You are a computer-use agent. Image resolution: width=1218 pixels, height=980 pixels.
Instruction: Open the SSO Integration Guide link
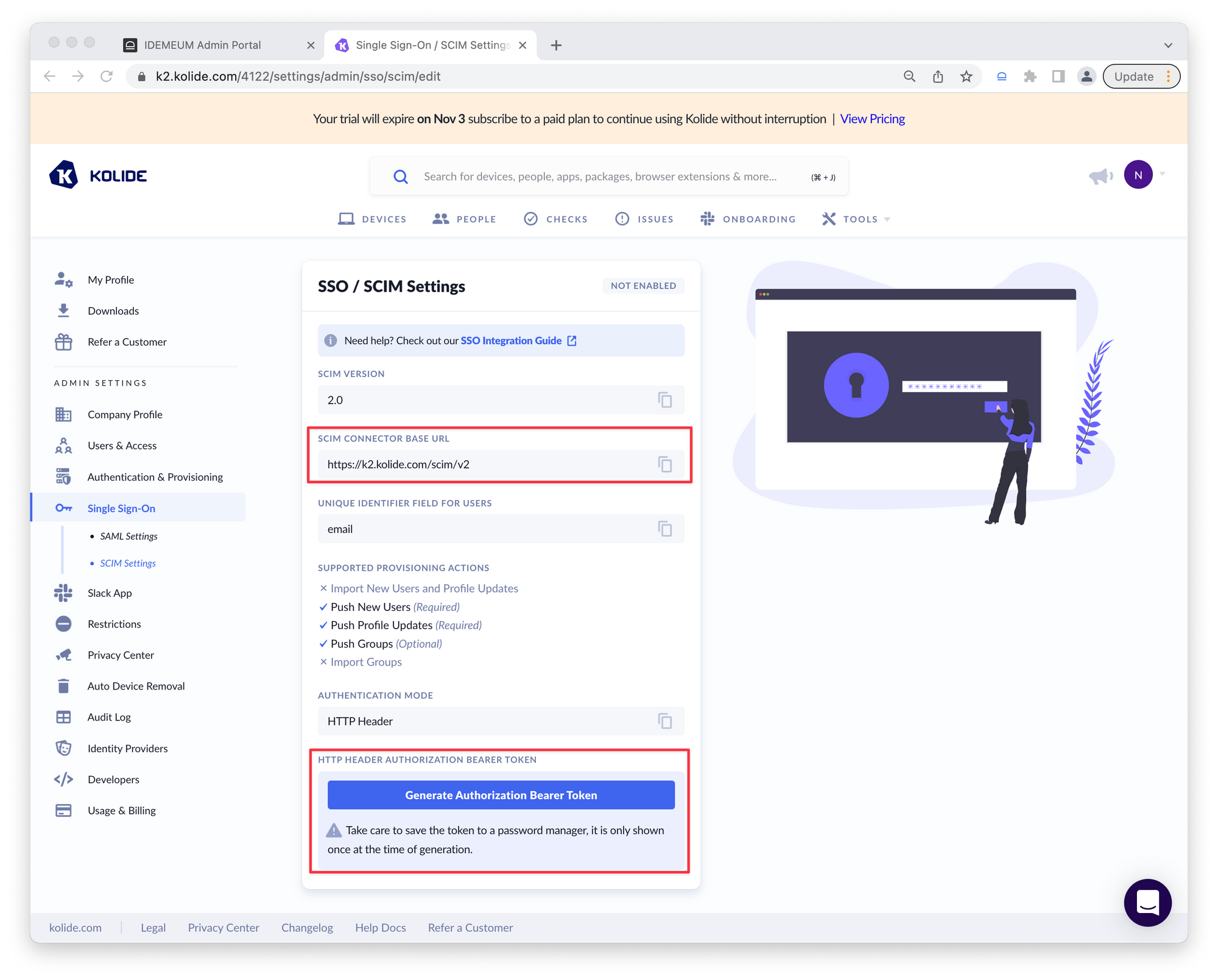518,340
